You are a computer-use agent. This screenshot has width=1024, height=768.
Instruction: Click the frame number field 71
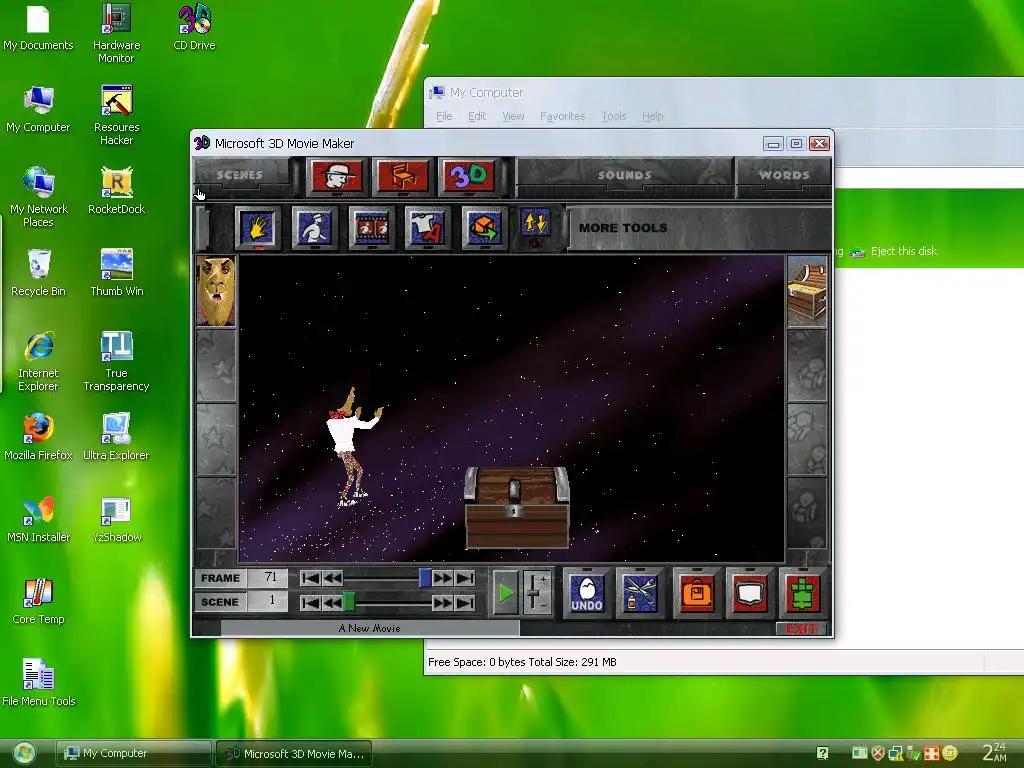point(268,577)
